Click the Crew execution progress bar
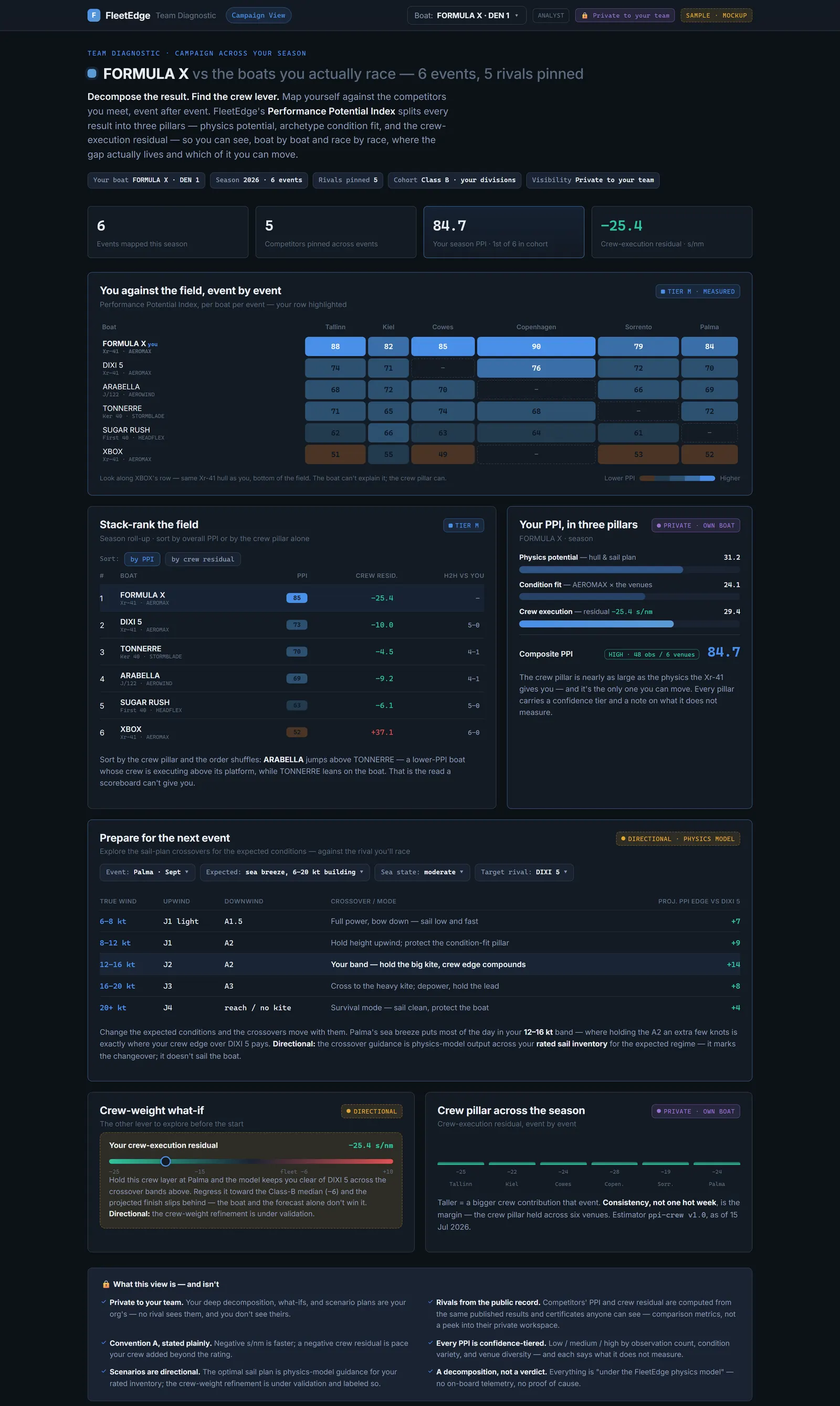This screenshot has height=1406, width=840. (x=629, y=624)
